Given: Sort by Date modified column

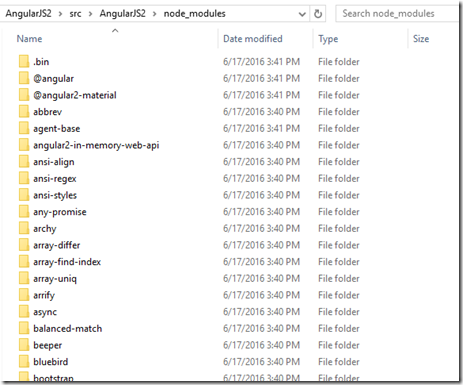Looking at the screenshot, I should coord(253,39).
